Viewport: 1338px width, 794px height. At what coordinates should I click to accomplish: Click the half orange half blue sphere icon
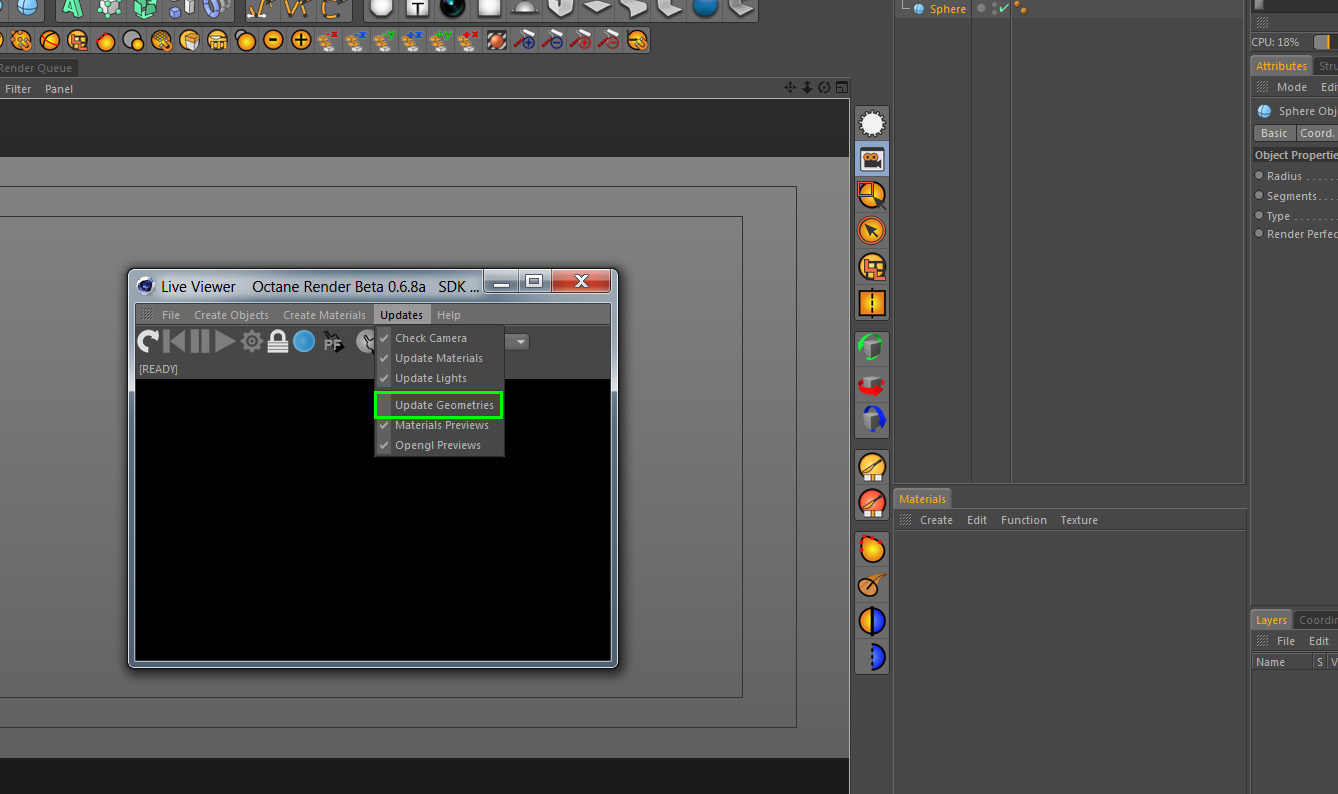click(872, 621)
